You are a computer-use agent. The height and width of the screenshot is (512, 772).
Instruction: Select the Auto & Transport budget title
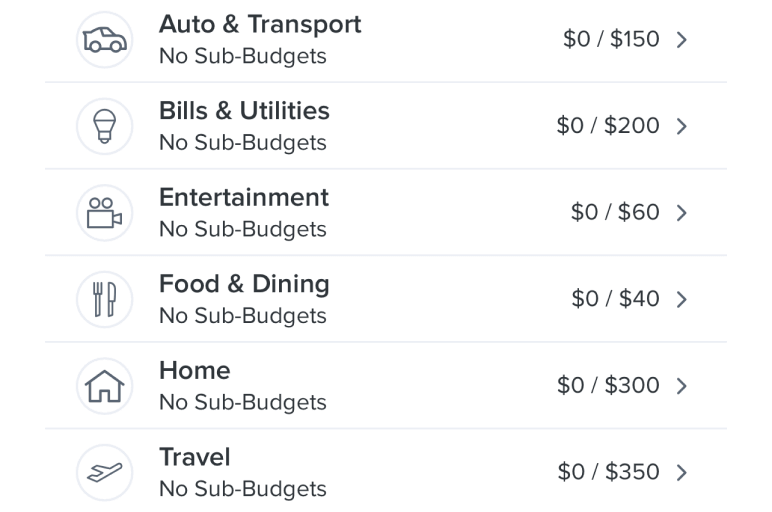click(x=260, y=25)
